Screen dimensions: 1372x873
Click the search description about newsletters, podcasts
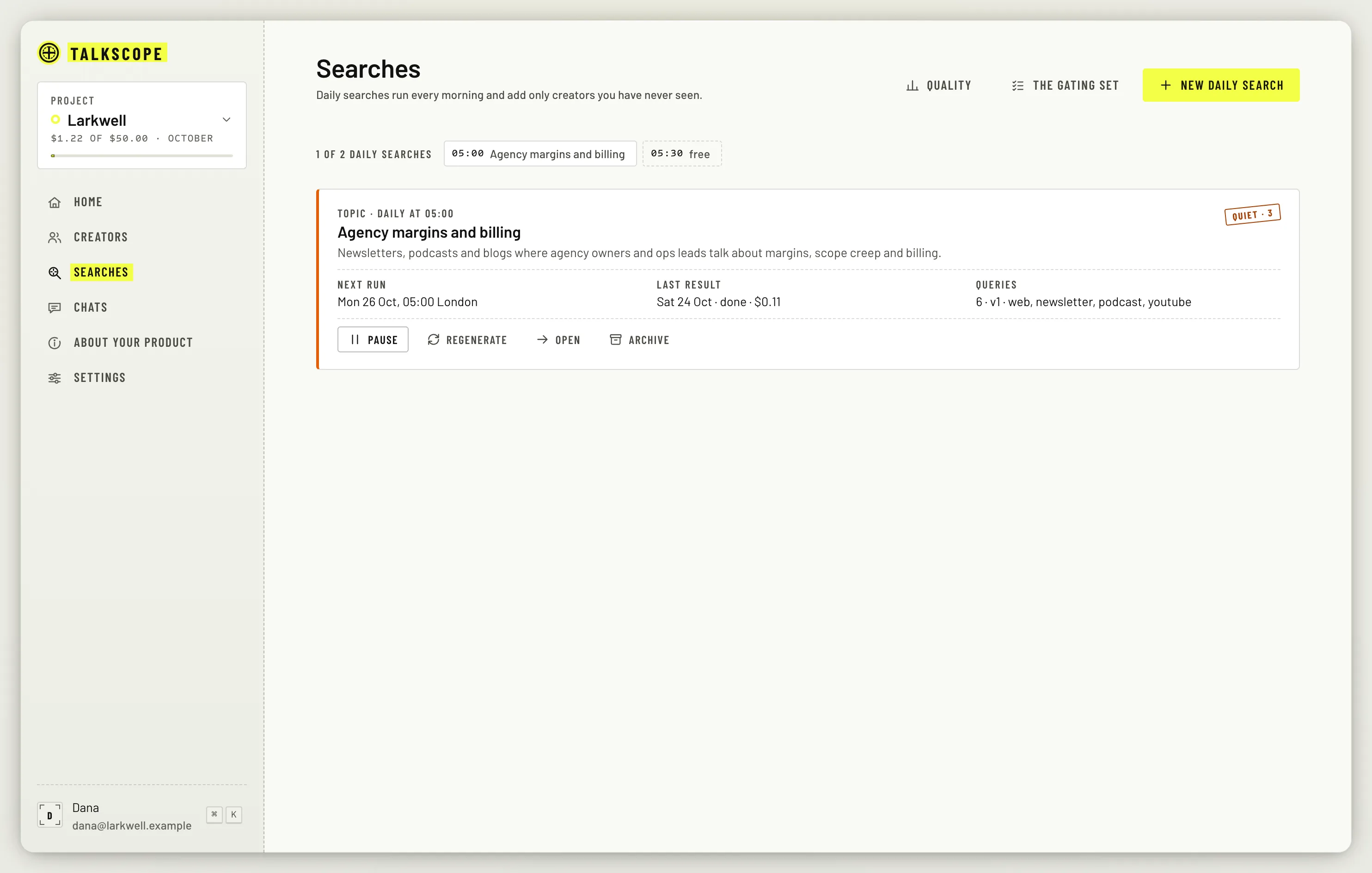tap(639, 253)
